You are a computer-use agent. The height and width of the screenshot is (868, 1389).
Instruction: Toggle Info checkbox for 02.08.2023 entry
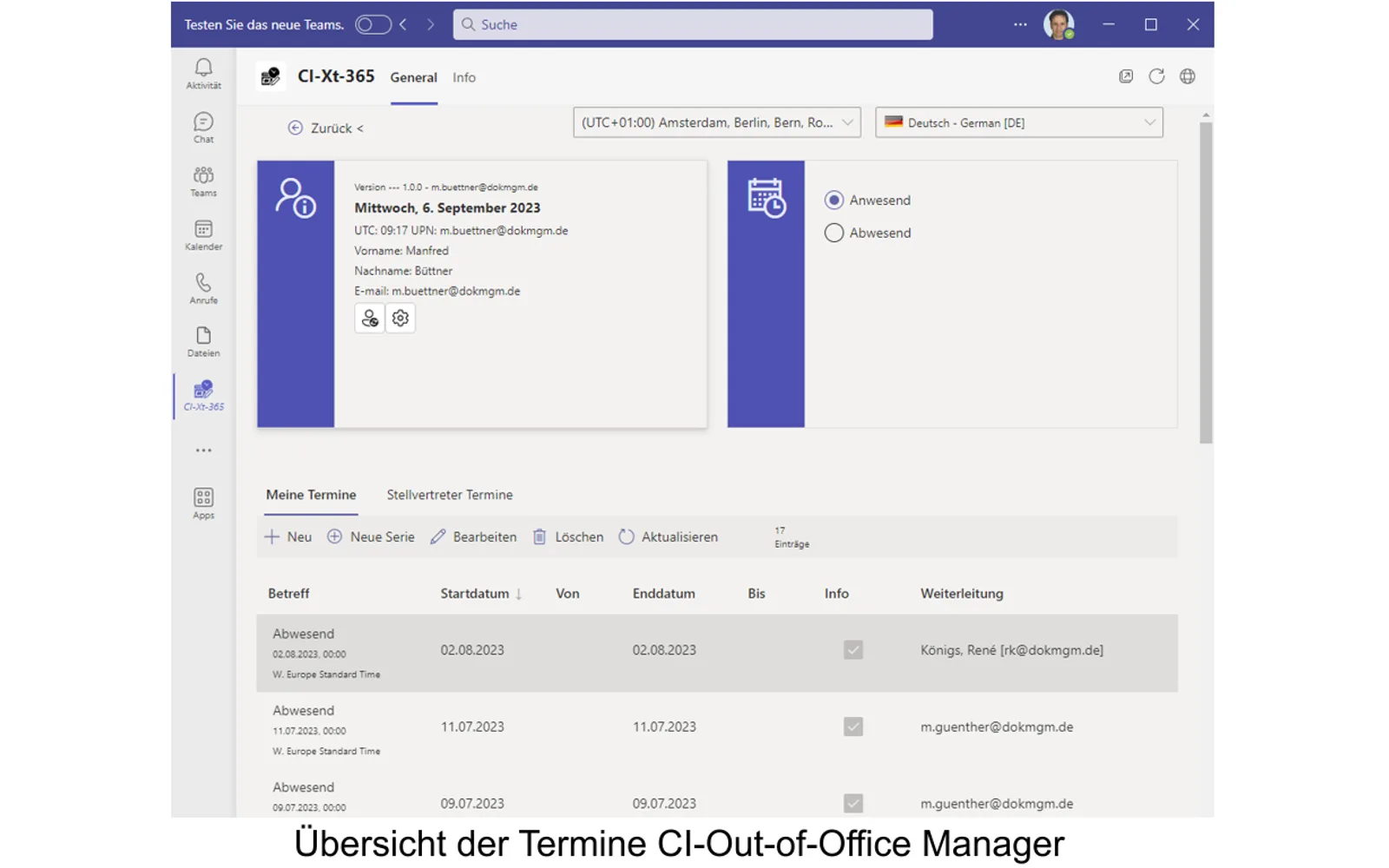point(853,650)
